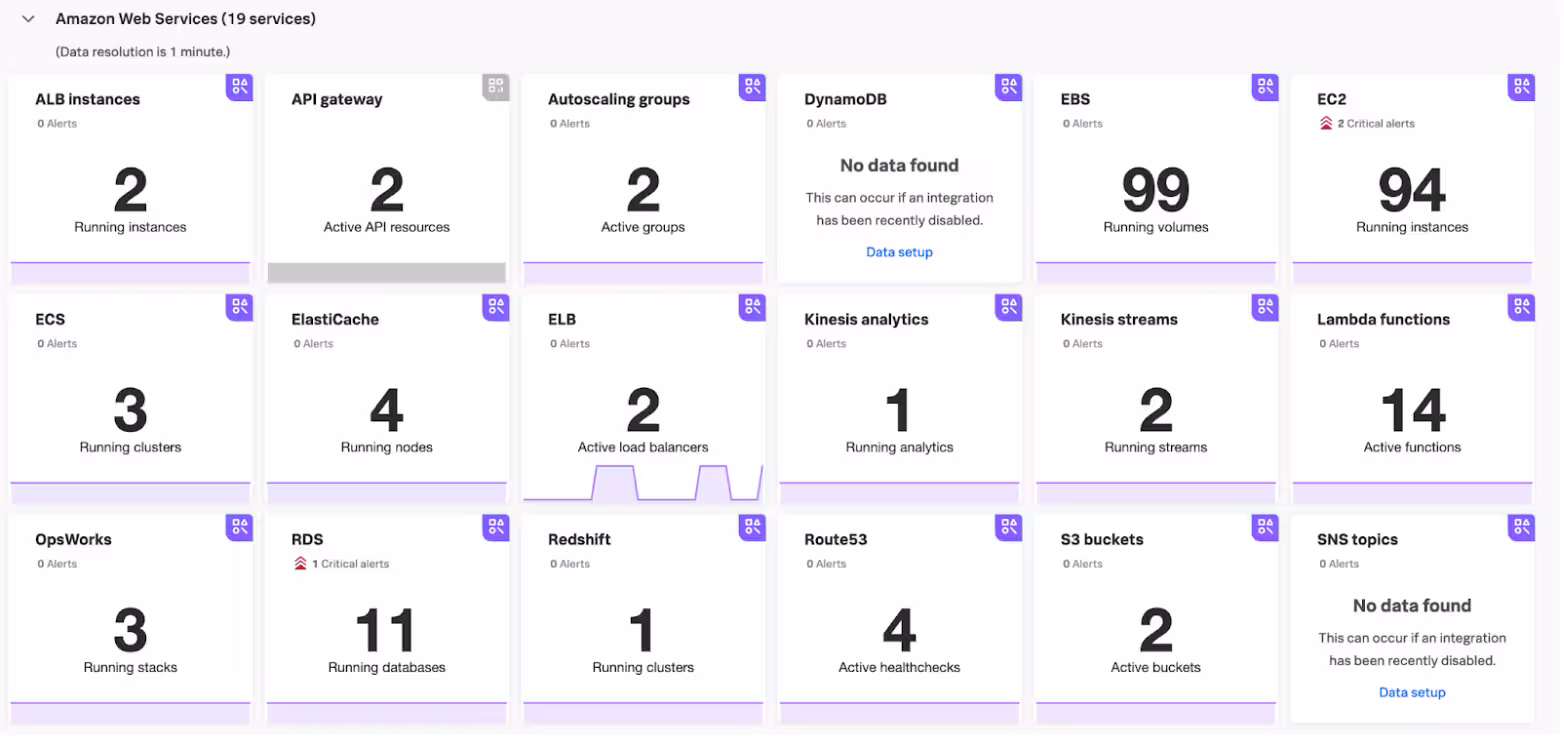Click the dashboard icon on ElastiCache card
The width and height of the screenshot is (1564, 736).
tap(496, 307)
